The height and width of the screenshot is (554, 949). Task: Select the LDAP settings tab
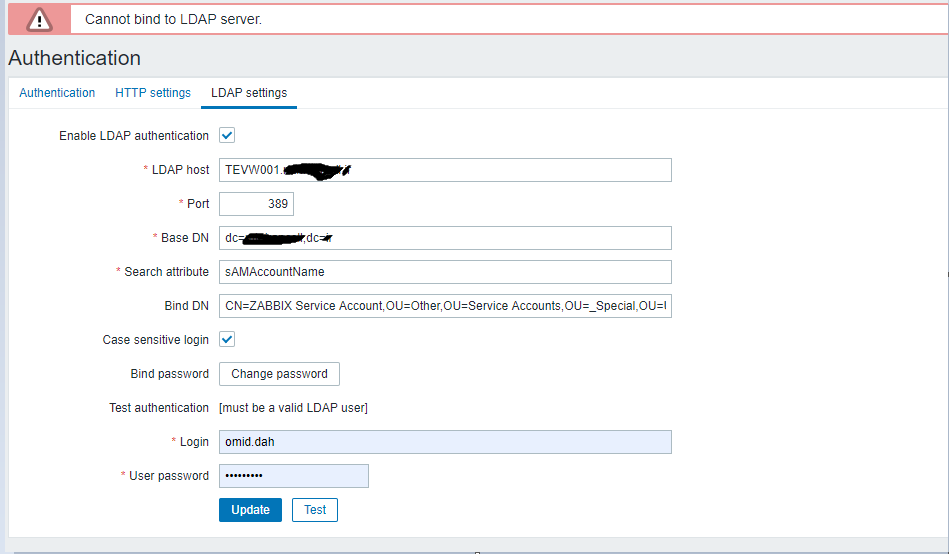pos(249,93)
